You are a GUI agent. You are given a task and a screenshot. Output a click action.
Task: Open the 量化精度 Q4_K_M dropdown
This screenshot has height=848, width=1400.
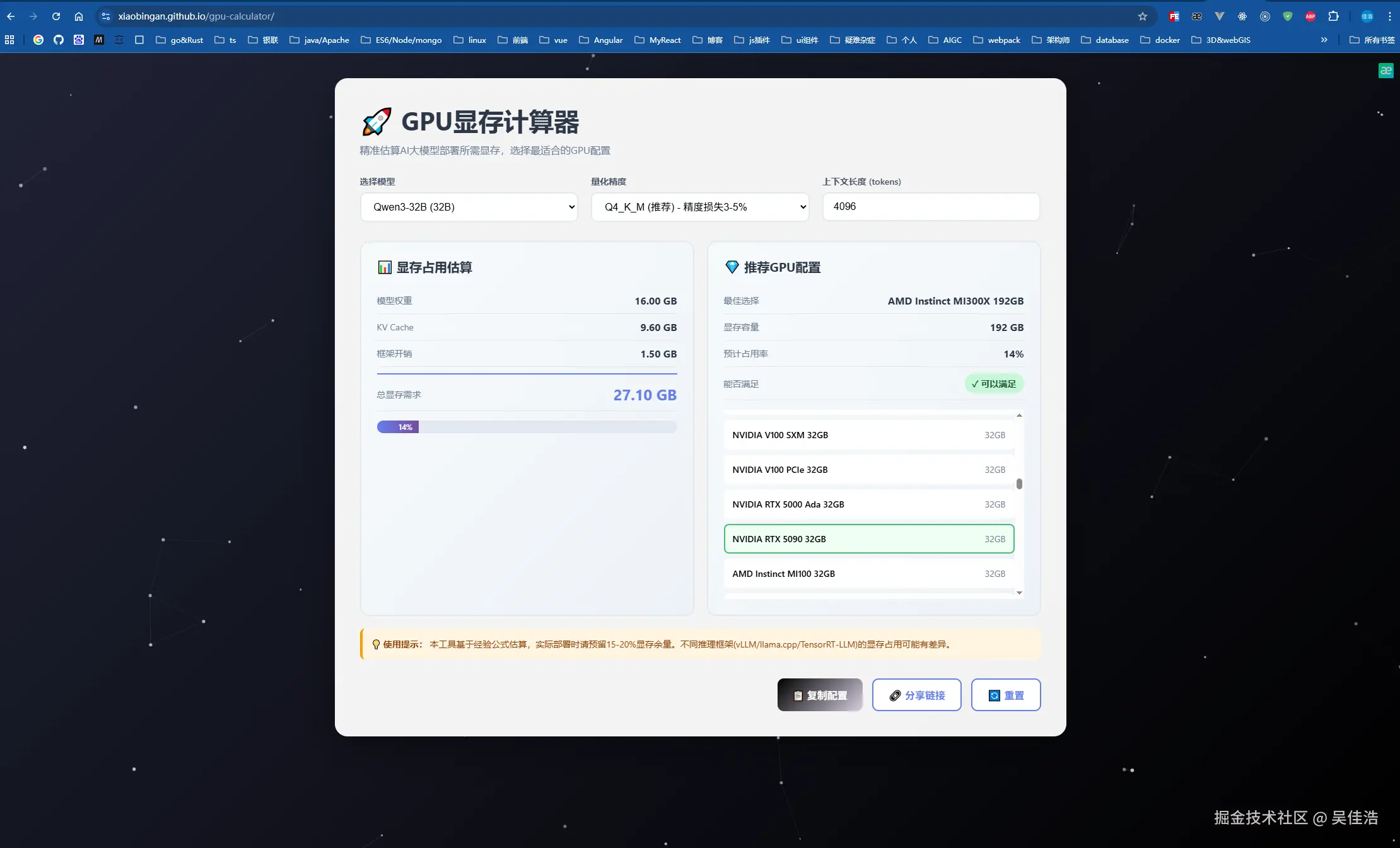click(x=699, y=207)
